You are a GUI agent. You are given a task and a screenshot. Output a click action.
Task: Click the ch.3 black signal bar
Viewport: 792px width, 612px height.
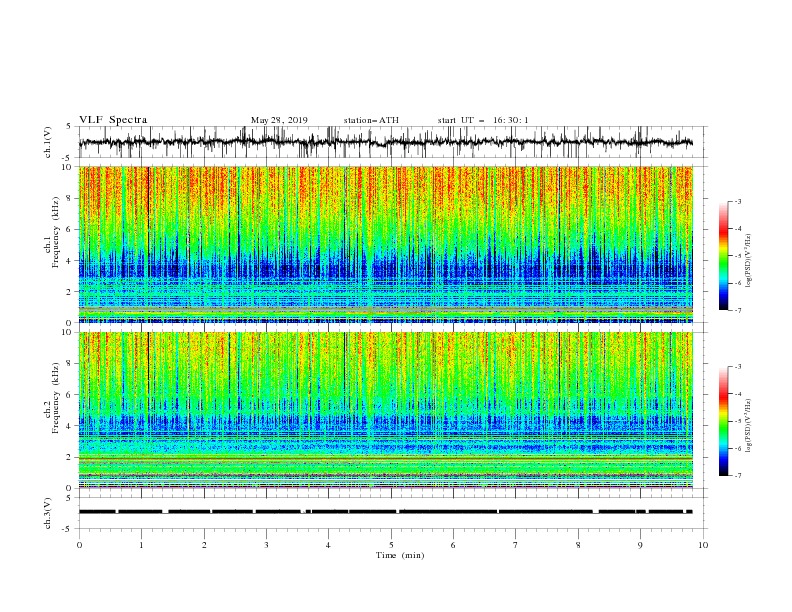pos(386,512)
